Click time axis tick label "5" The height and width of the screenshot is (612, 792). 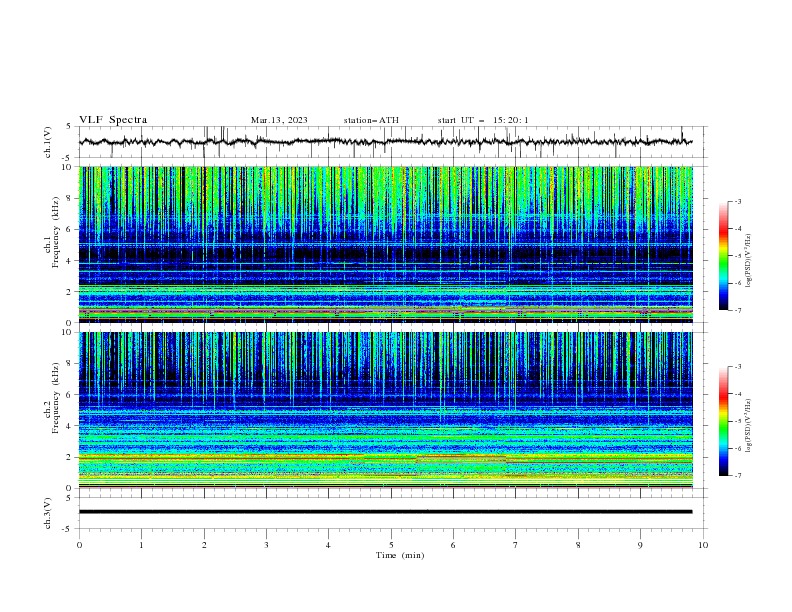391,545
